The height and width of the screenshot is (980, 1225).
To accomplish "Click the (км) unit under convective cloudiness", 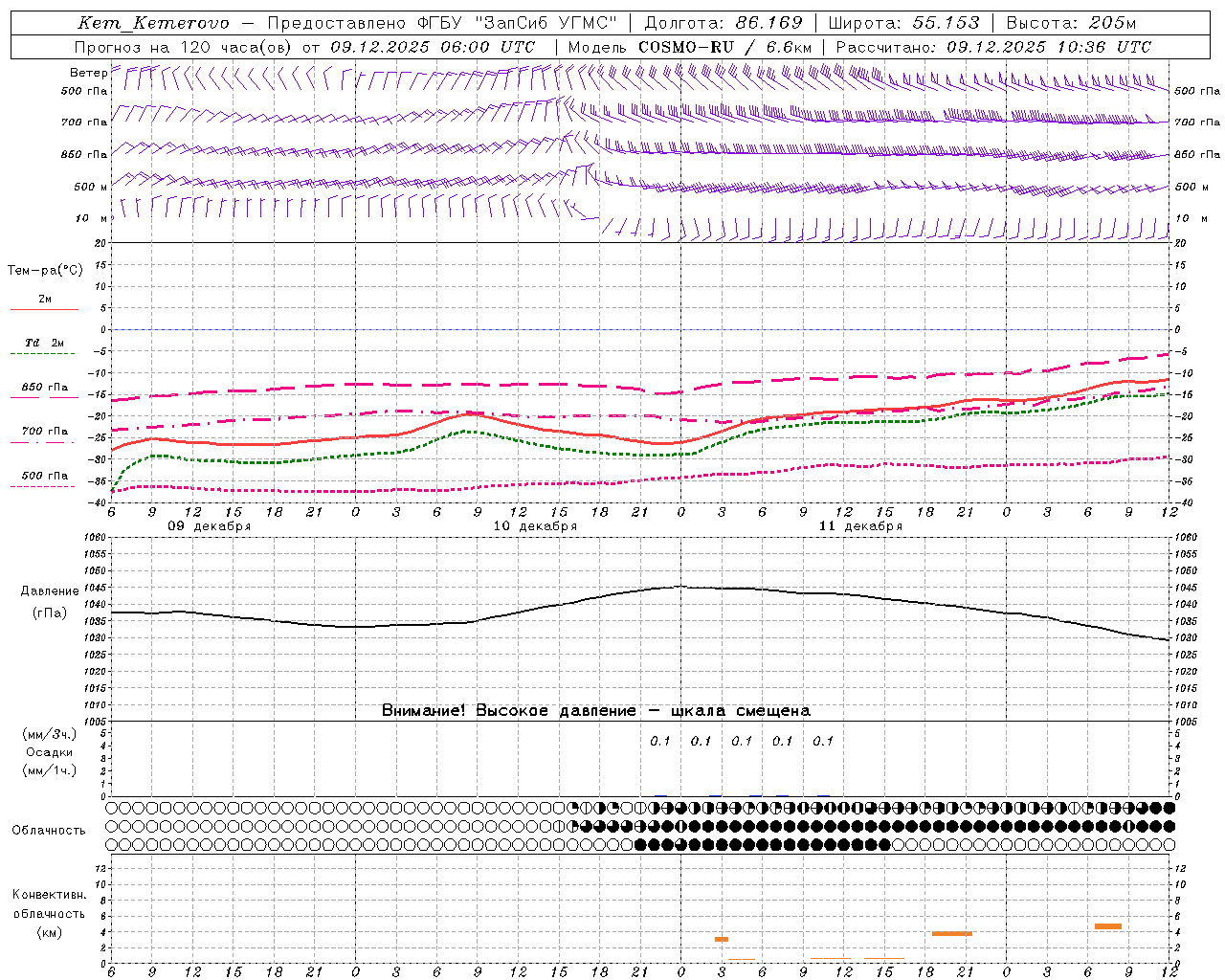I will pyautogui.click(x=49, y=932).
